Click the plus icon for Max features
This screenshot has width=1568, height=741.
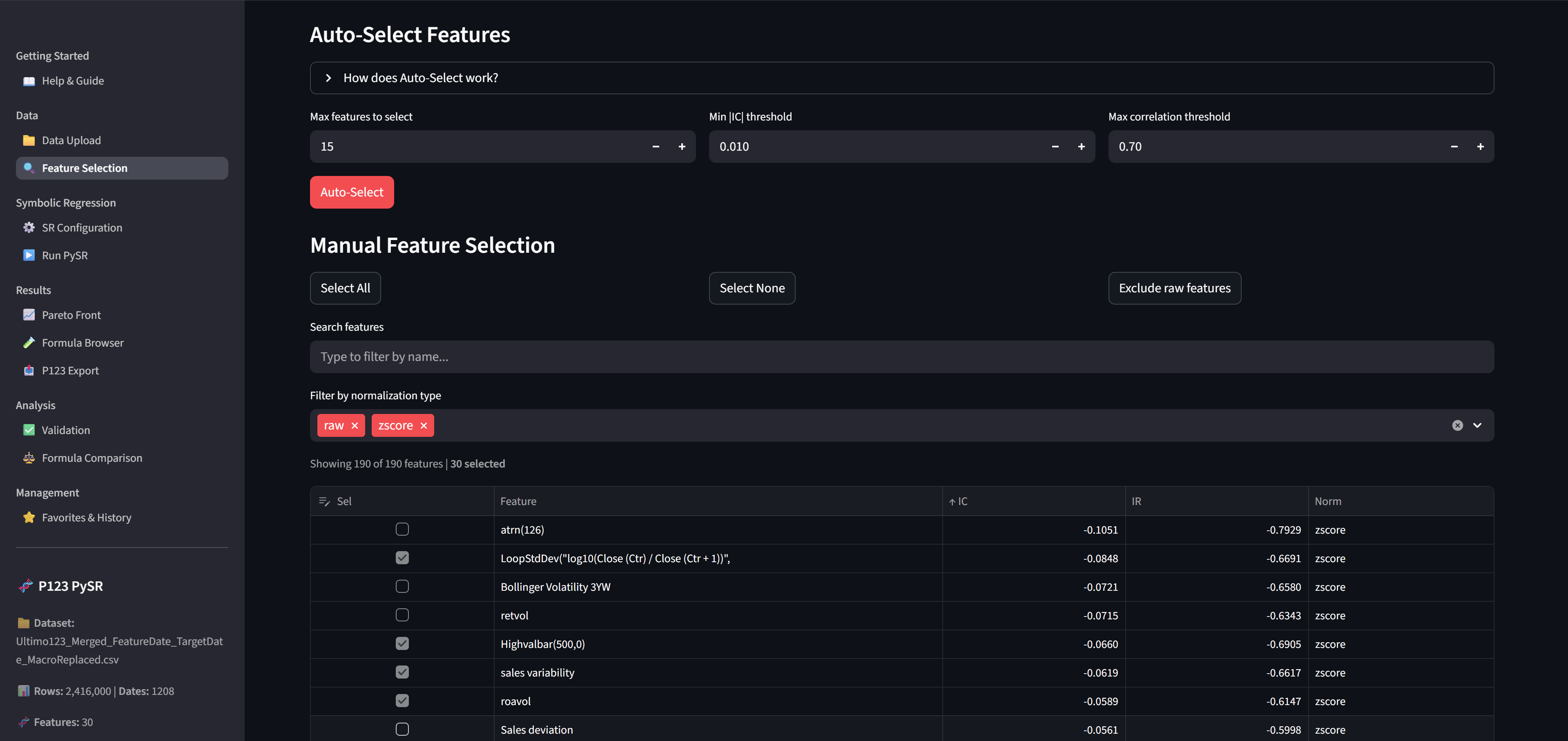click(682, 147)
